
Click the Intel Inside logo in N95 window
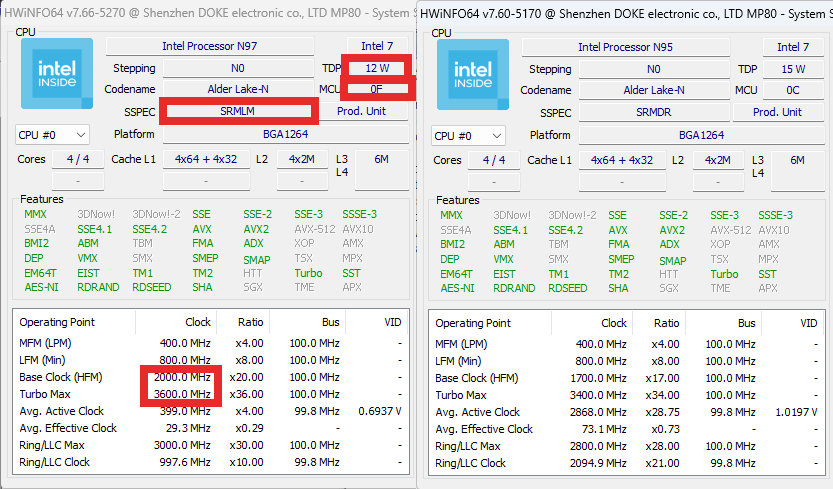click(x=473, y=74)
